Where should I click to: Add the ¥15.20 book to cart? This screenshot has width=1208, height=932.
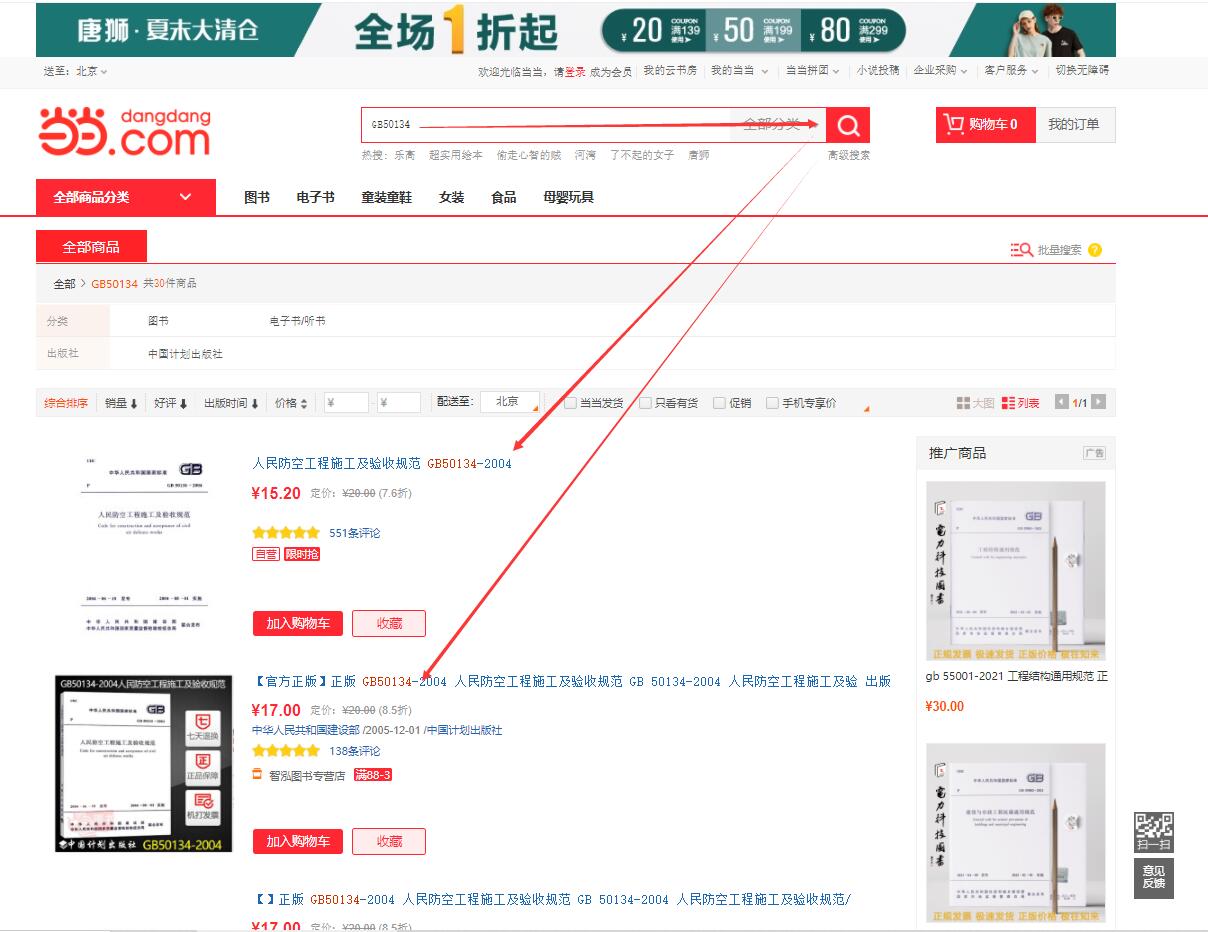pyautogui.click(x=297, y=623)
